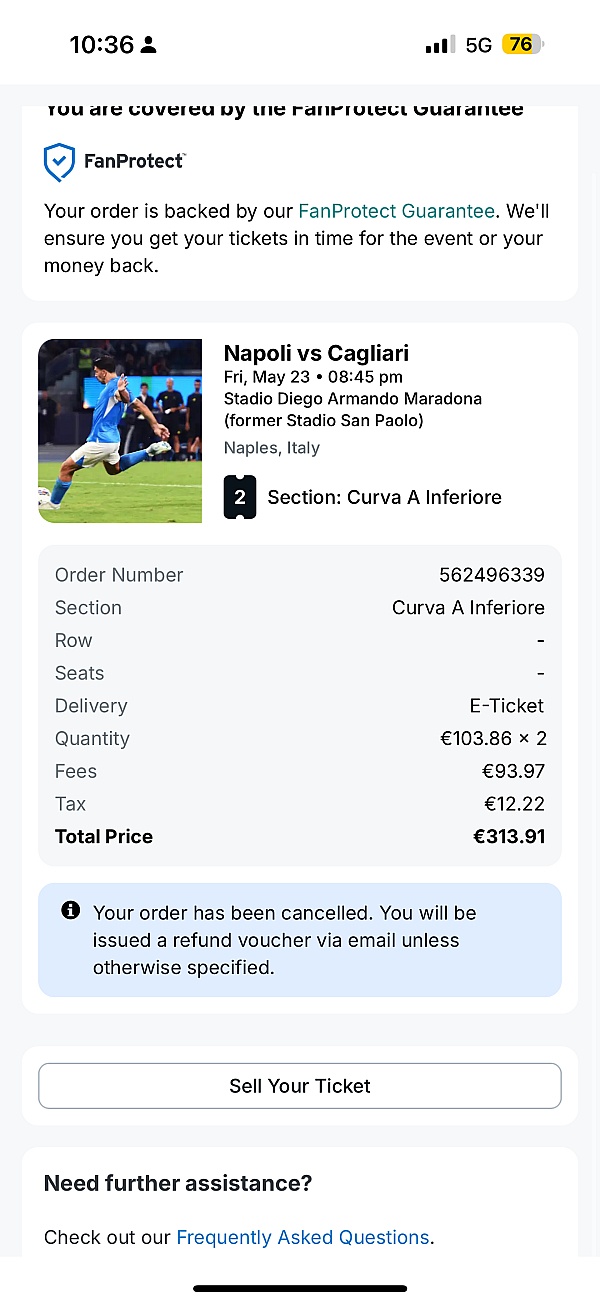Tap the info icon in cancellation notice

point(70,911)
